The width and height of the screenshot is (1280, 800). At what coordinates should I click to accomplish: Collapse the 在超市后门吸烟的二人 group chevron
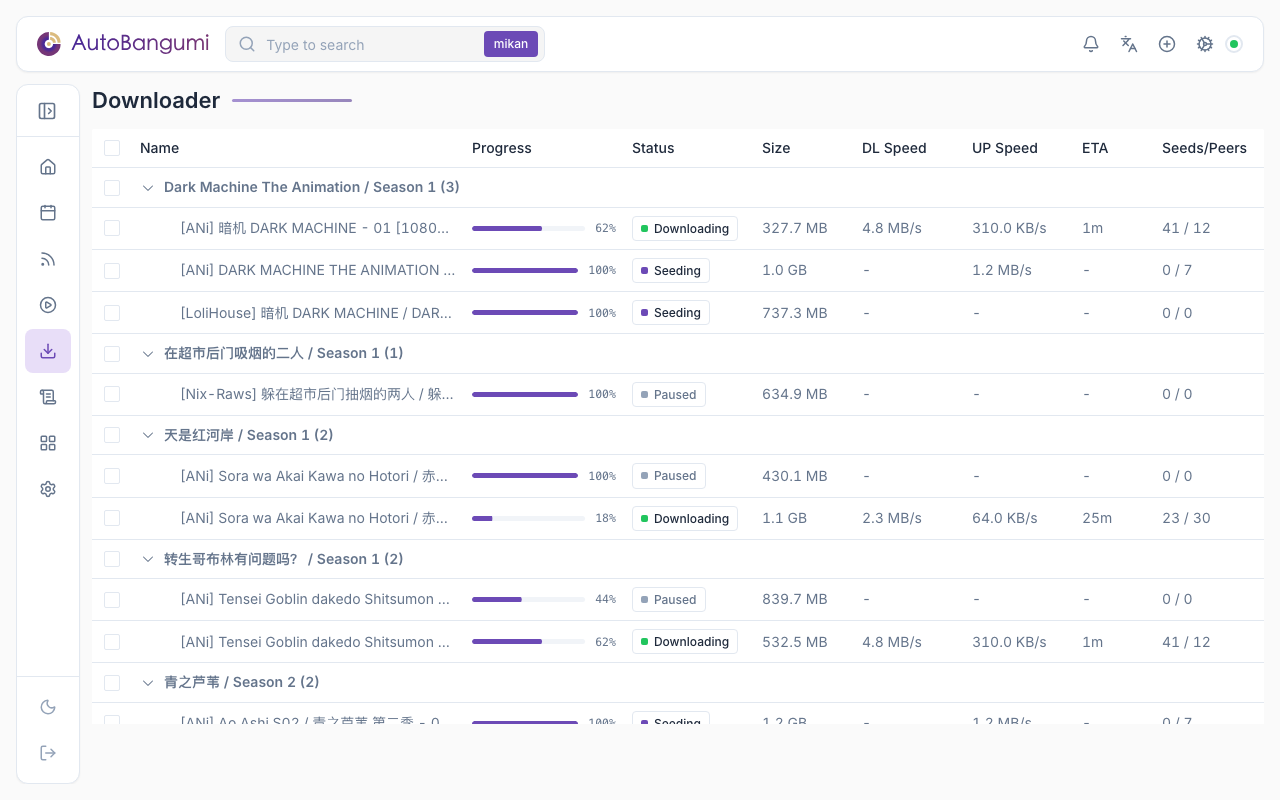pos(148,353)
